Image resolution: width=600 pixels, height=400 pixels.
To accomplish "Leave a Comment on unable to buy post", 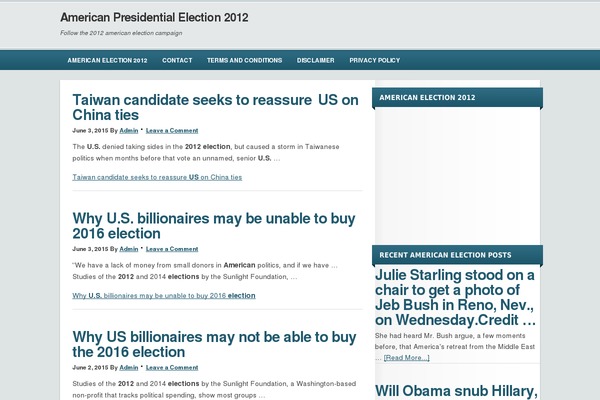I will [x=172, y=249].
